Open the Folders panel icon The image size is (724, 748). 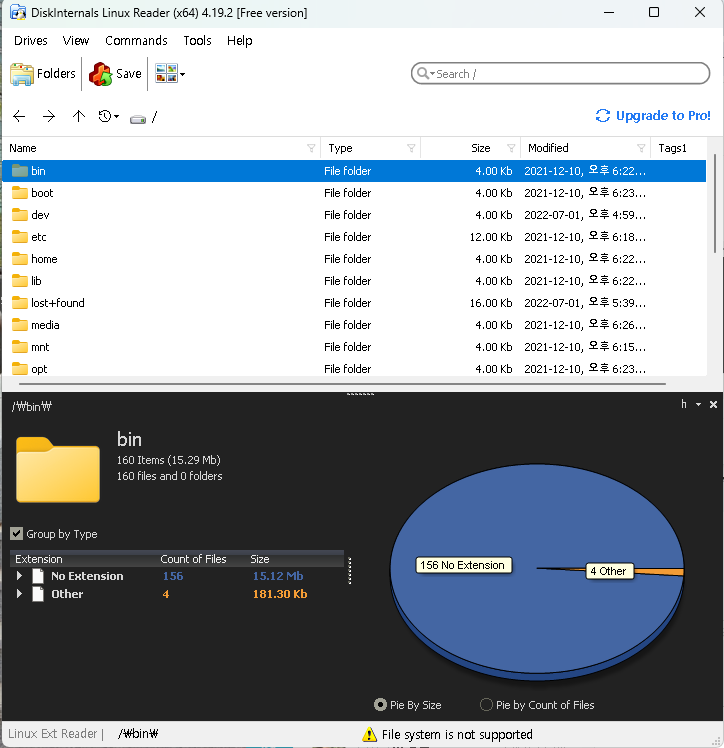[22, 74]
